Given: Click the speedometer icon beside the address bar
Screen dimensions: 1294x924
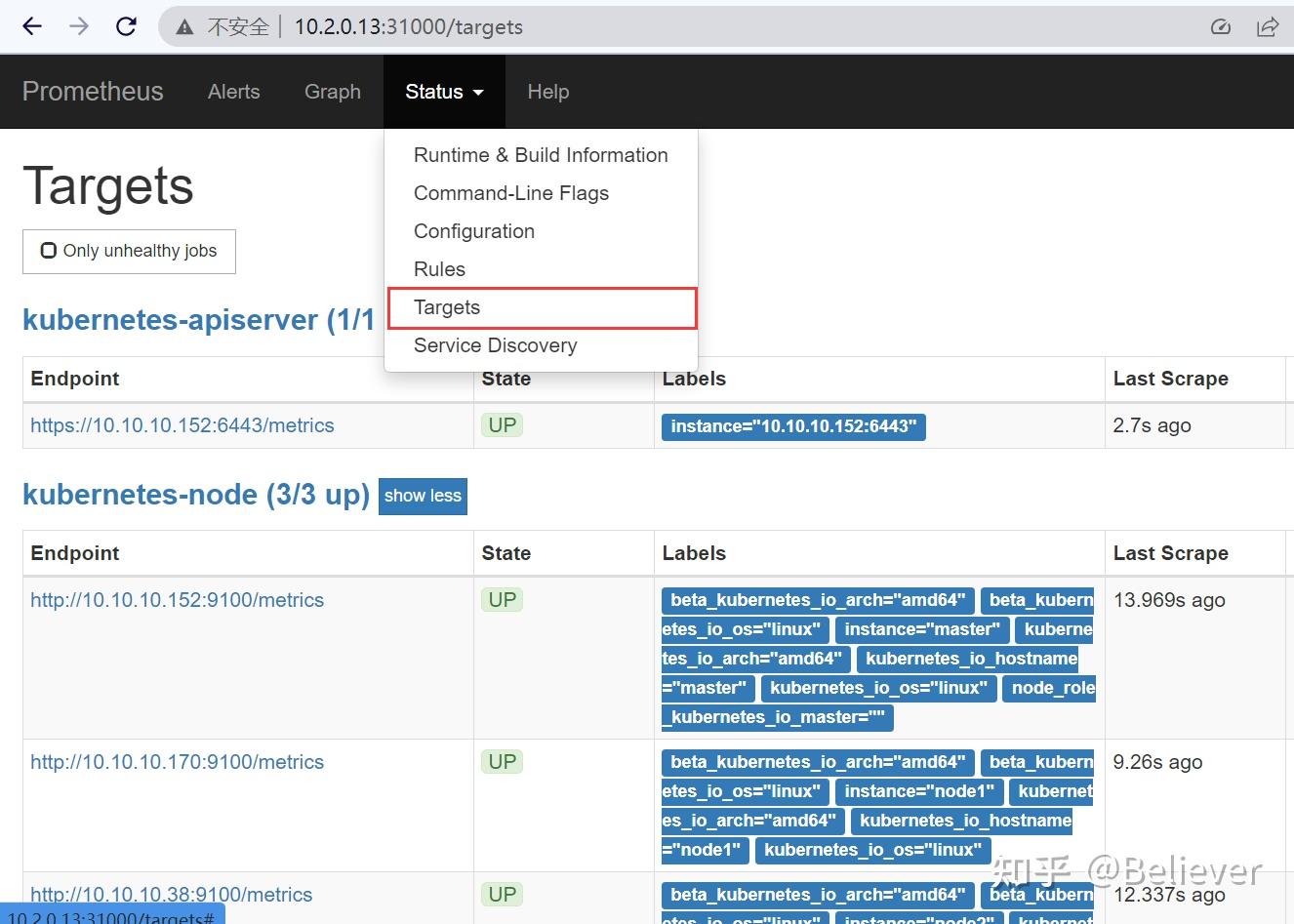Looking at the screenshot, I should point(1221,26).
